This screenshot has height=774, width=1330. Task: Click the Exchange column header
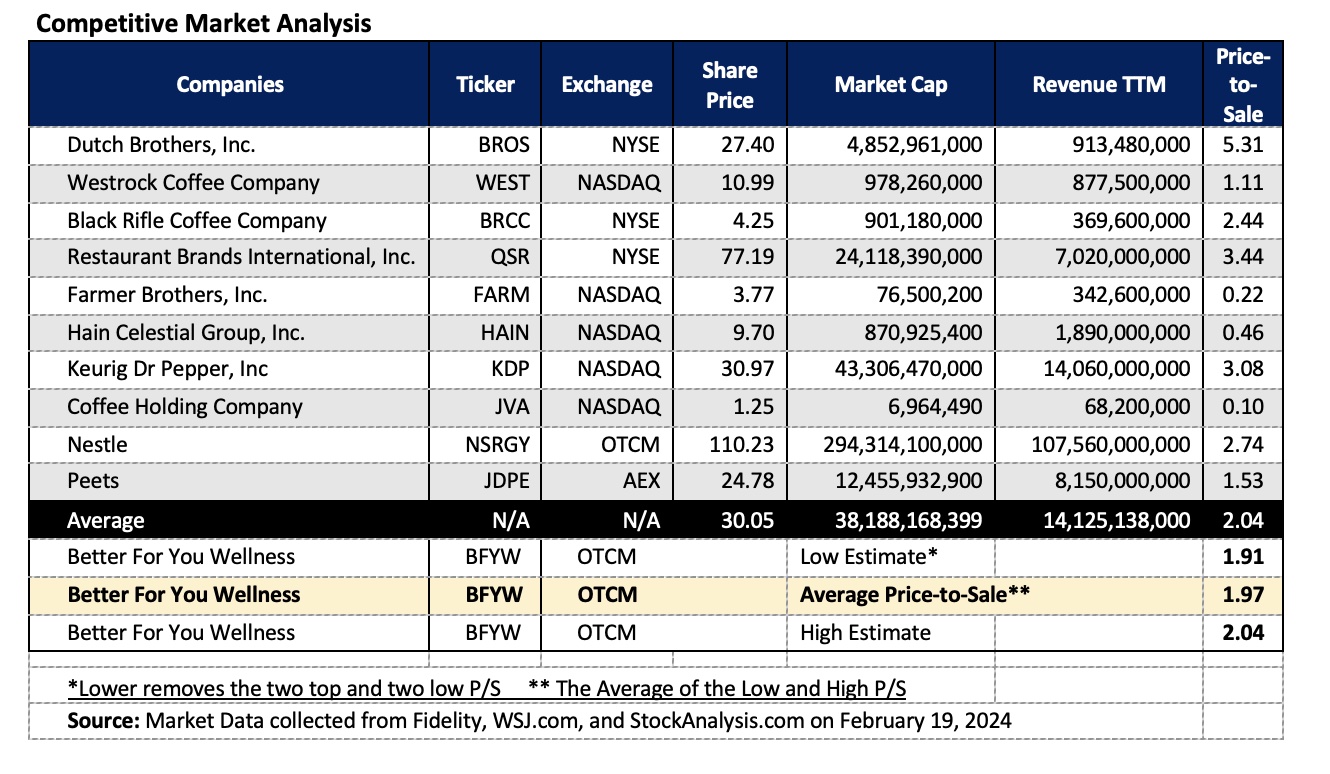tap(606, 84)
